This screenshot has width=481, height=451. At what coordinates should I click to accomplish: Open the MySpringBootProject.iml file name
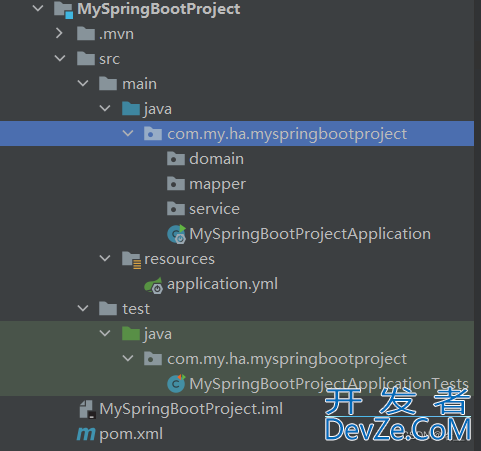(191, 409)
